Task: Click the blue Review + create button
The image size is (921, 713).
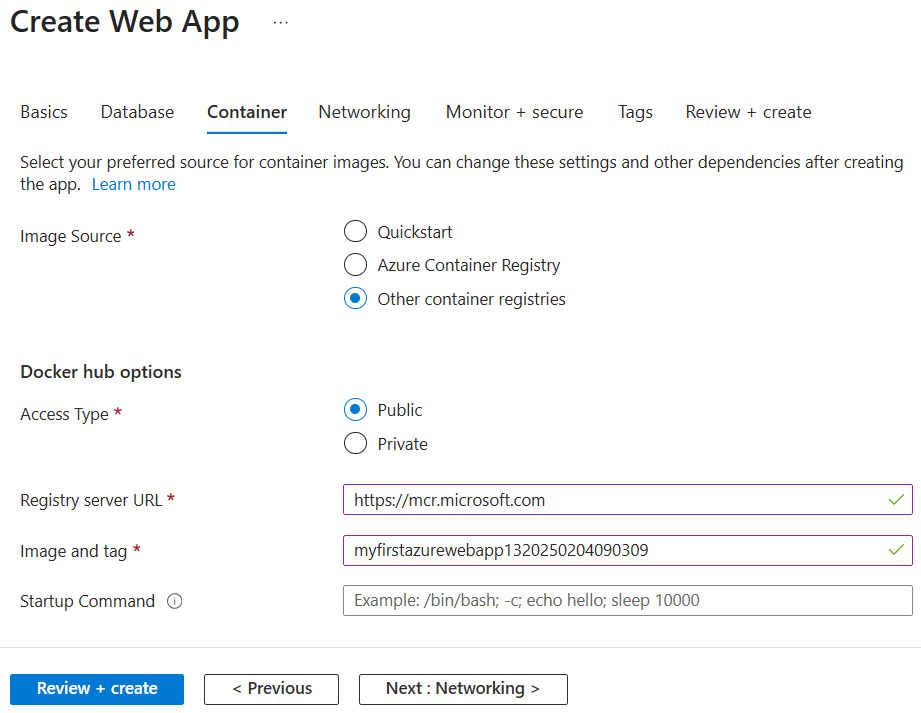Action: click(97, 689)
